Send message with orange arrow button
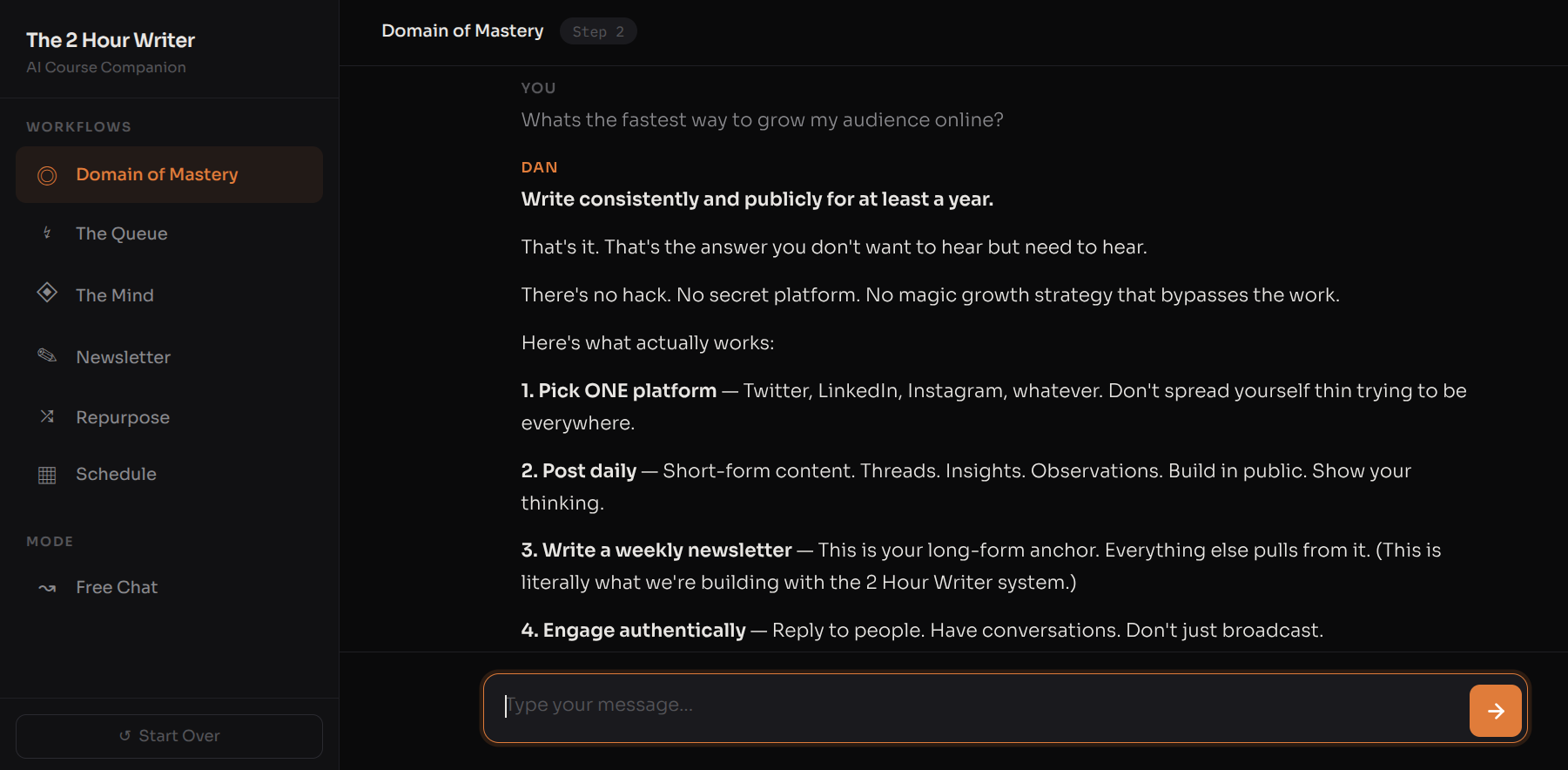The height and width of the screenshot is (770, 1568). (x=1495, y=711)
